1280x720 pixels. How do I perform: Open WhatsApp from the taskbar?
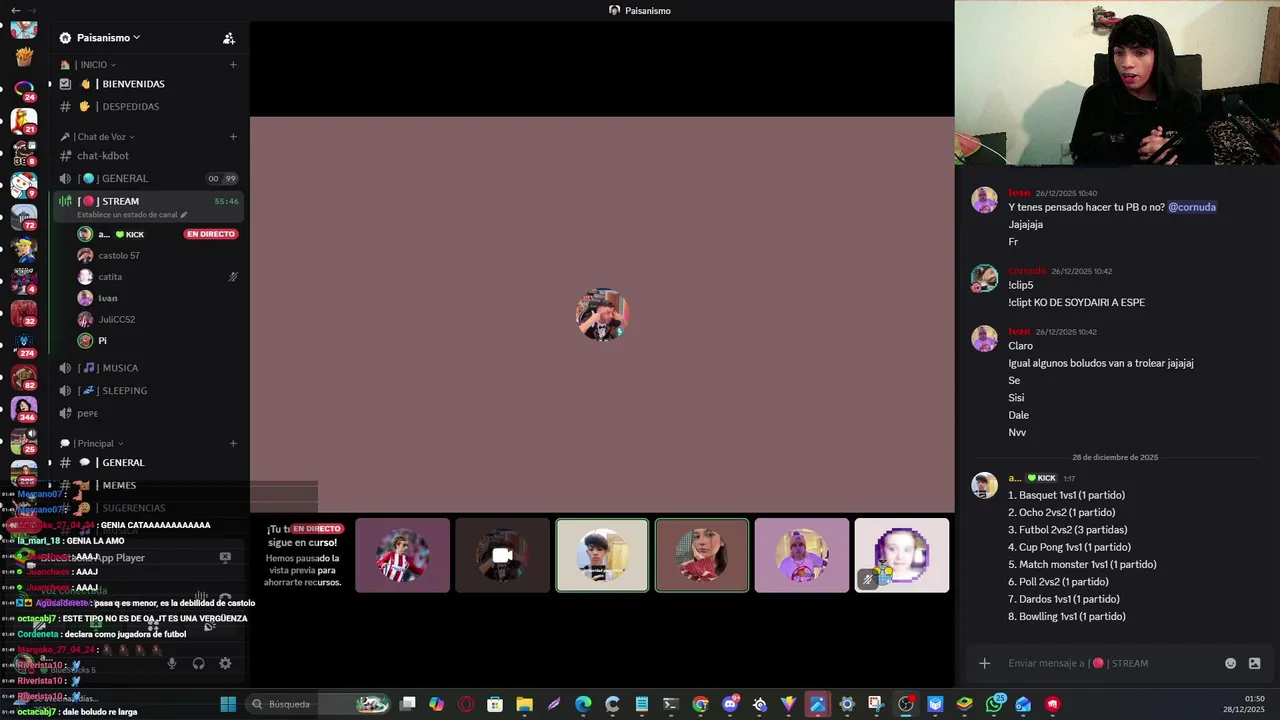pyautogui.click(x=994, y=704)
